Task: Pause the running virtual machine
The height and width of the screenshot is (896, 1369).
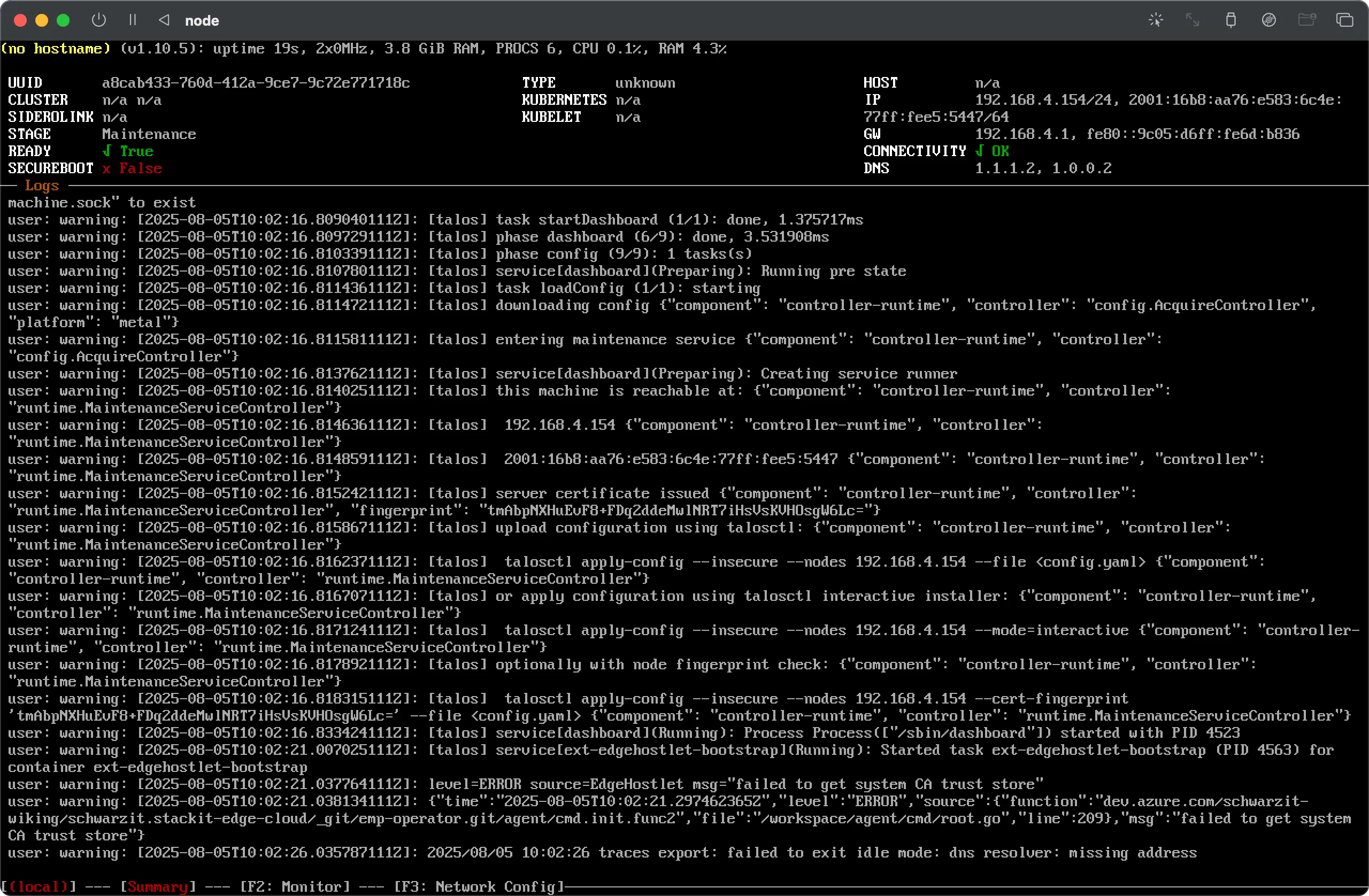Action: point(132,20)
